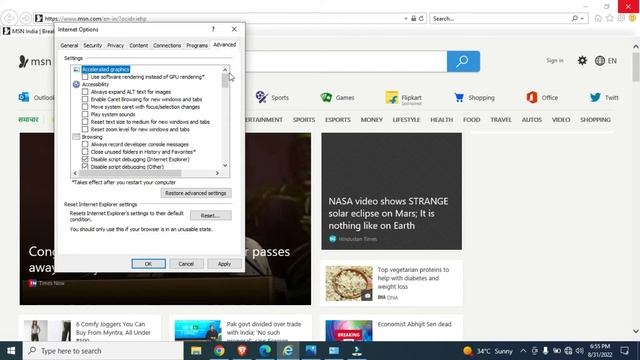Switch to the Connections tab
Image resolution: width=640 pixels, height=360 pixels.
click(167, 45)
